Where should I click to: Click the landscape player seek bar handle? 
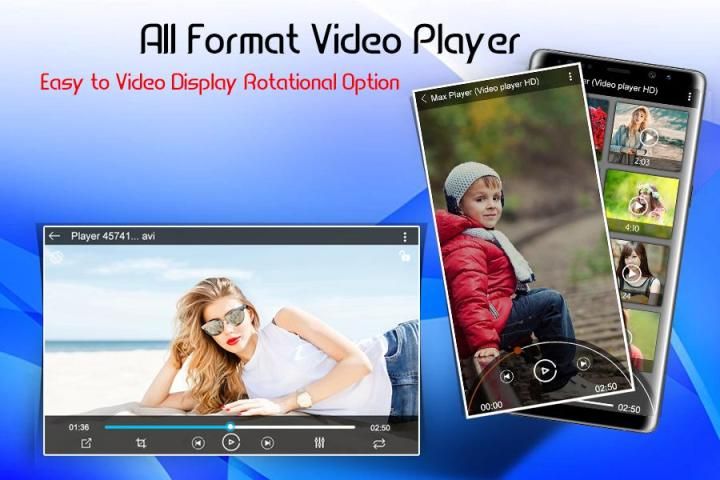pyautogui.click(x=230, y=427)
